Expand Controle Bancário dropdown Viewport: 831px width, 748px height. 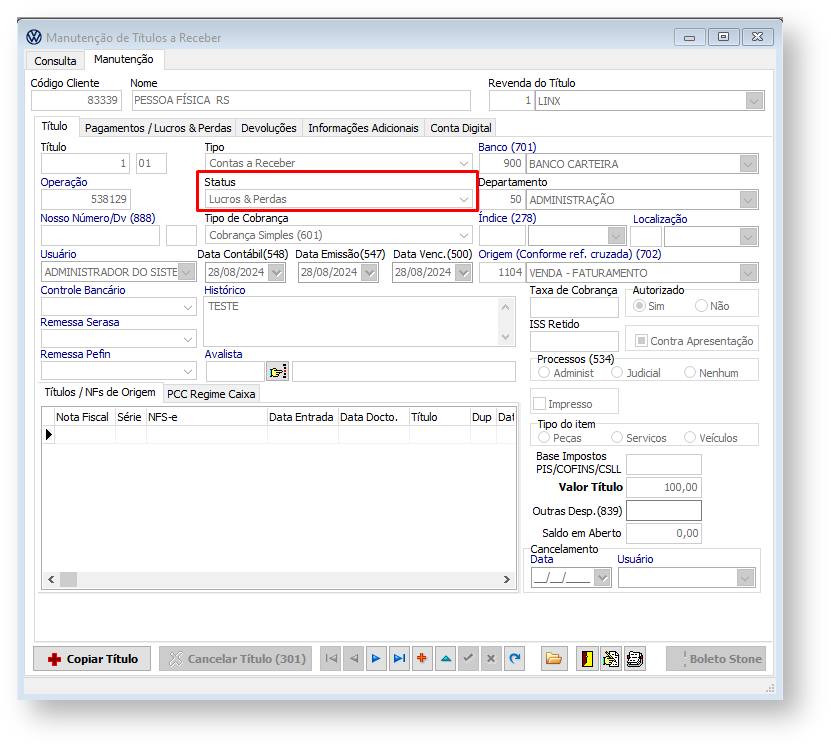point(188,307)
